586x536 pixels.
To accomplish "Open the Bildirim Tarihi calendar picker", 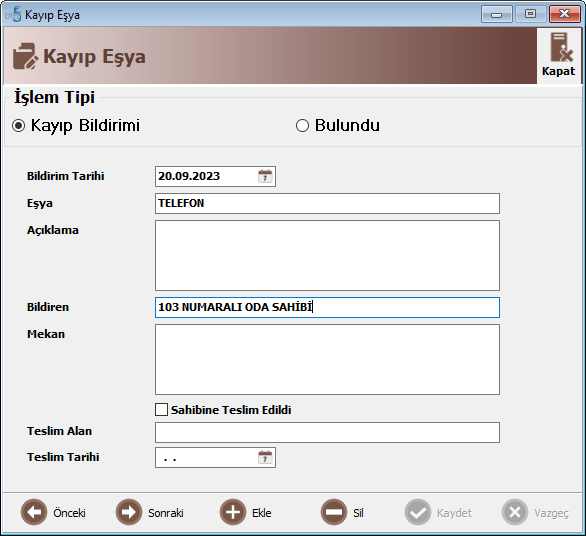I will click(x=265, y=176).
